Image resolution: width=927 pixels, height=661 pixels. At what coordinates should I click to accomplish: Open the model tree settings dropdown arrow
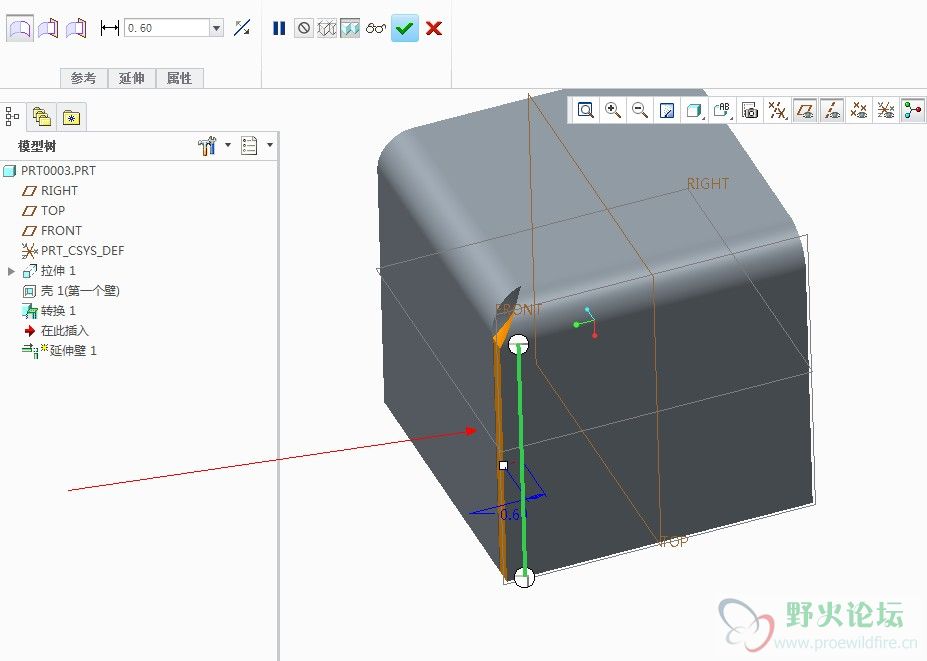point(228,145)
